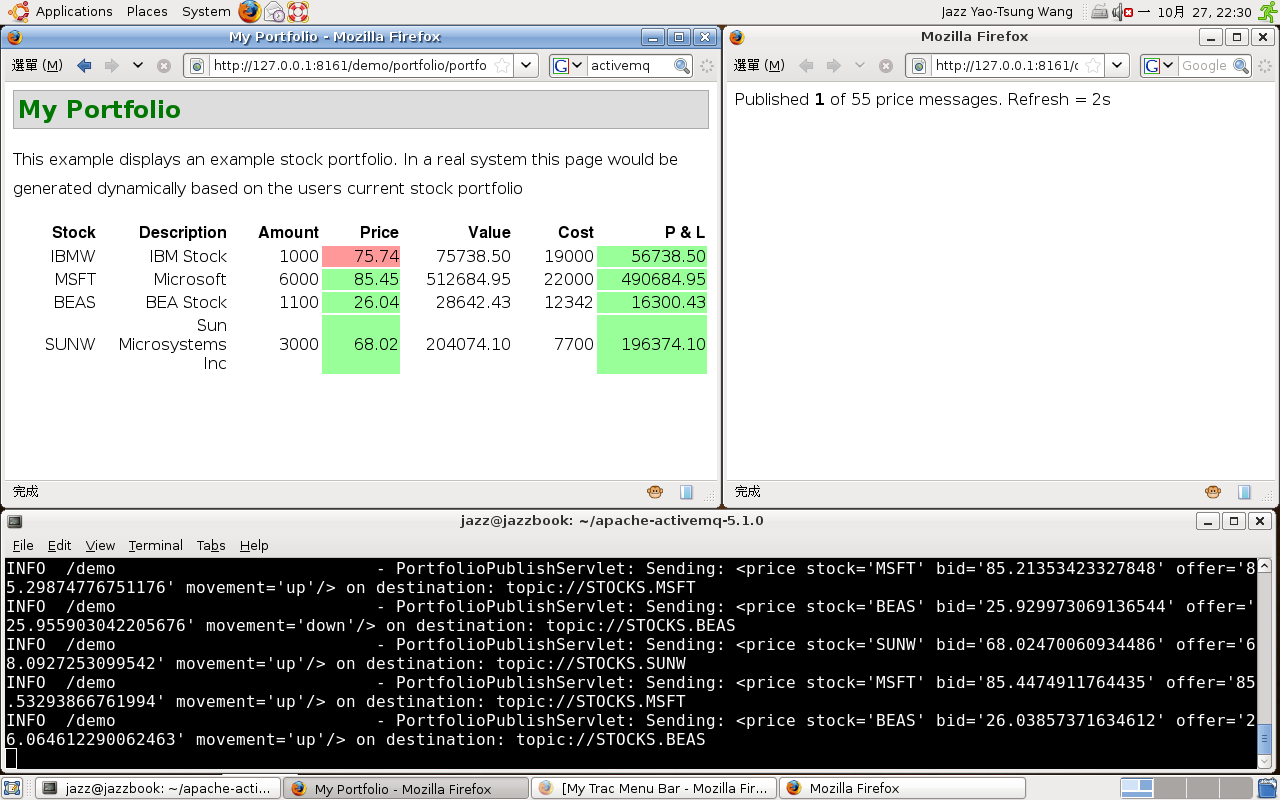Click terminal window menu icon in title bar
The height and width of the screenshot is (800, 1280).
coord(14,521)
